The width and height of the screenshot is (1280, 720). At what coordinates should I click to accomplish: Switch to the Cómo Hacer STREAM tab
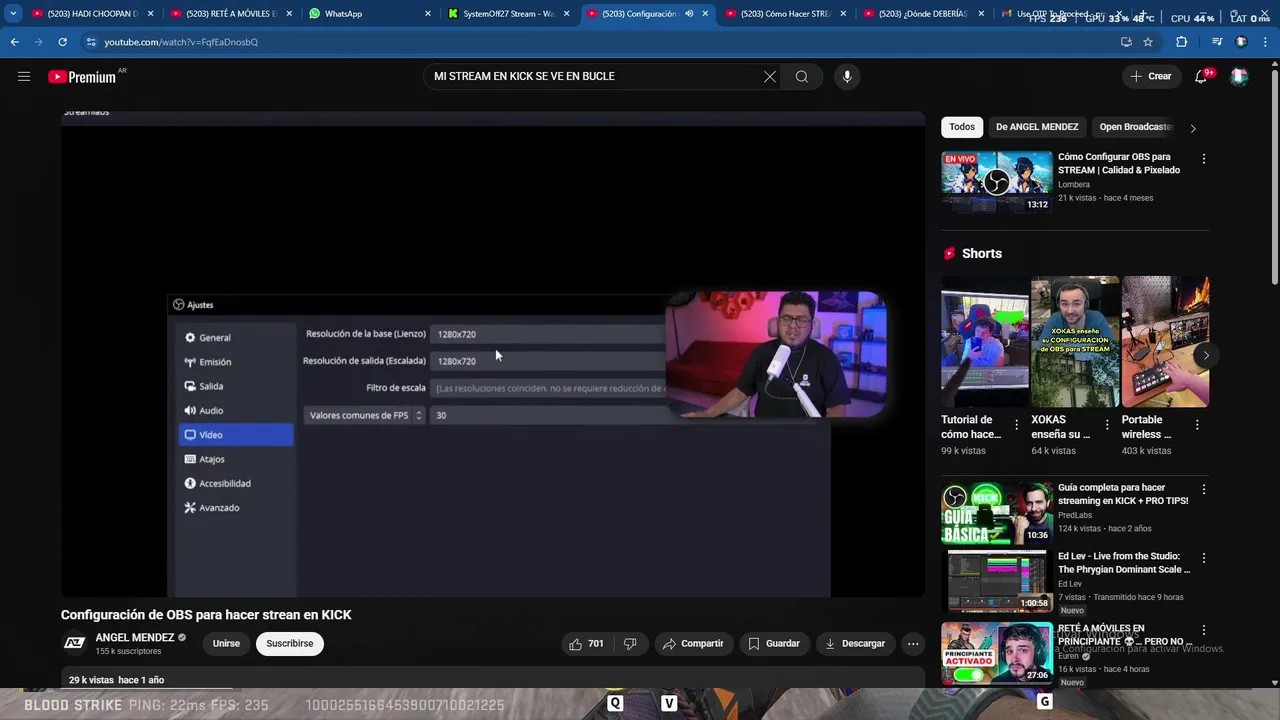point(785,14)
